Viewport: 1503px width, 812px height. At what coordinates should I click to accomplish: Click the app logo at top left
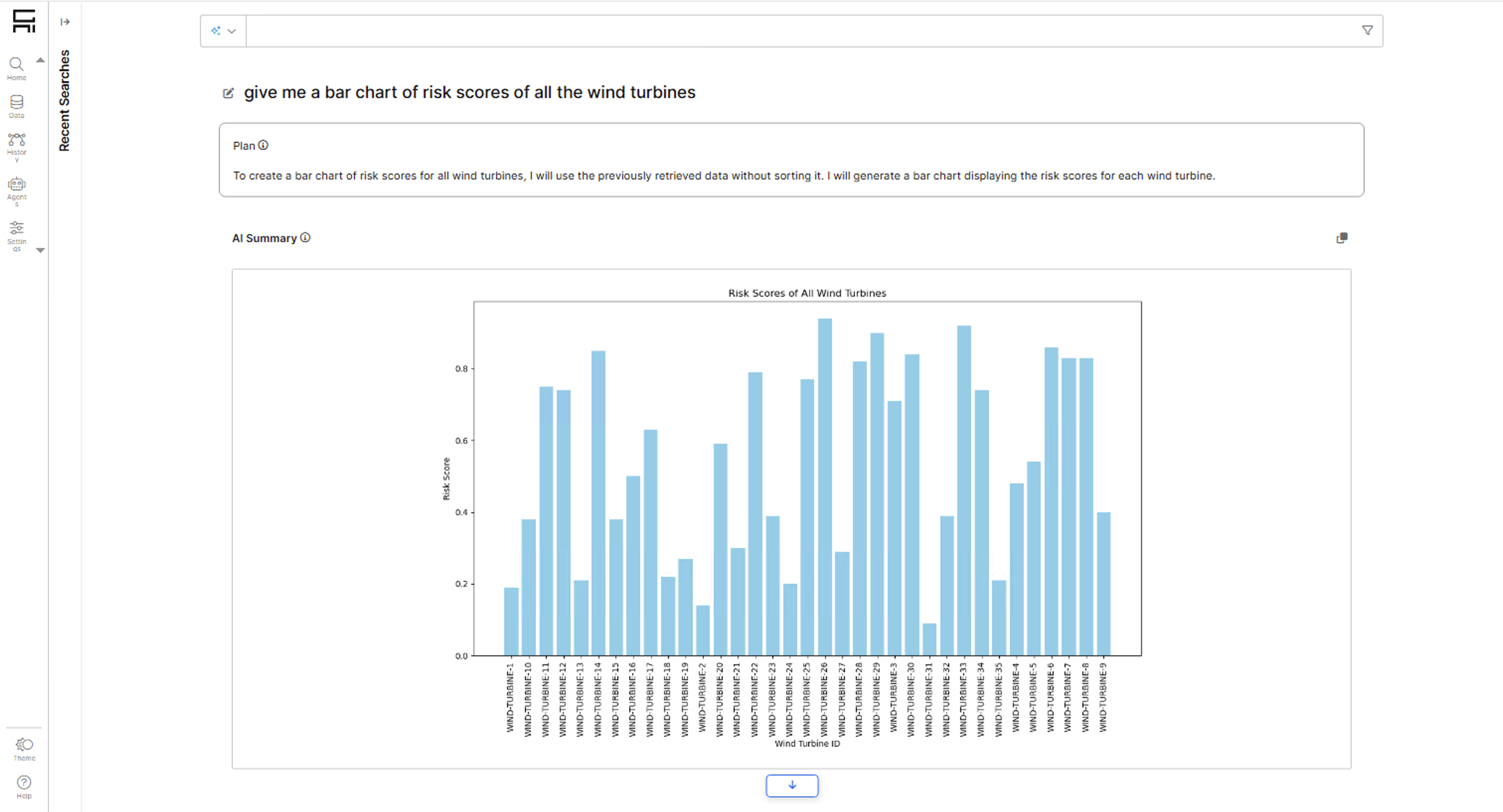24,21
